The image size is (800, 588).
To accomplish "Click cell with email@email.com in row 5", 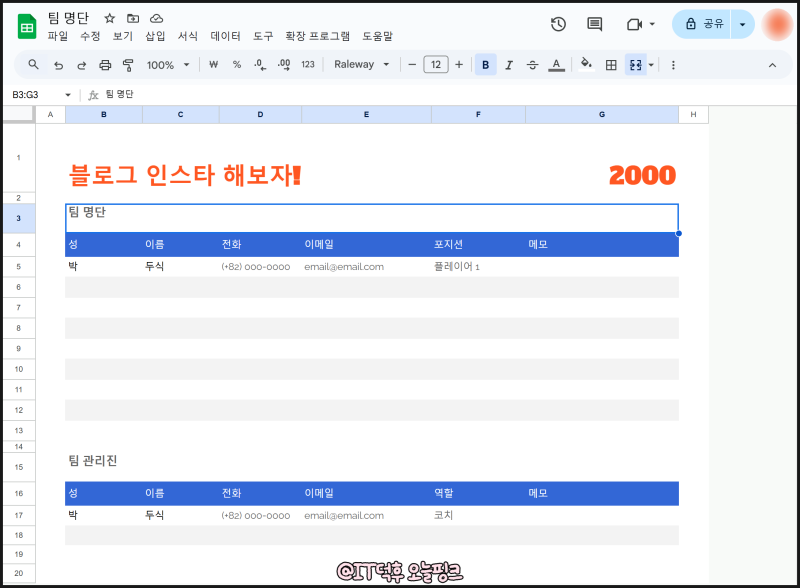I will (366, 266).
